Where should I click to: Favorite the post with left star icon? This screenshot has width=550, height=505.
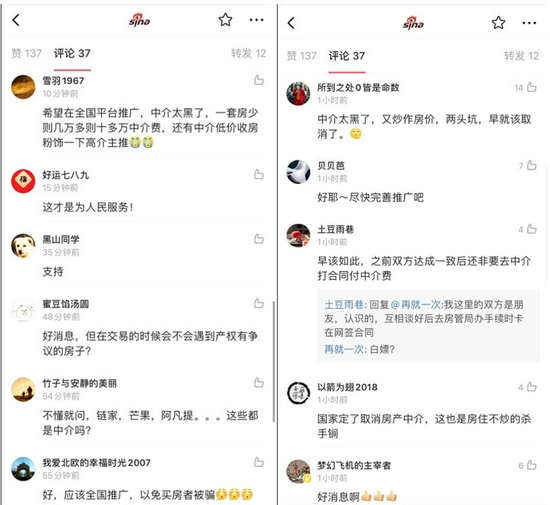[x=225, y=20]
